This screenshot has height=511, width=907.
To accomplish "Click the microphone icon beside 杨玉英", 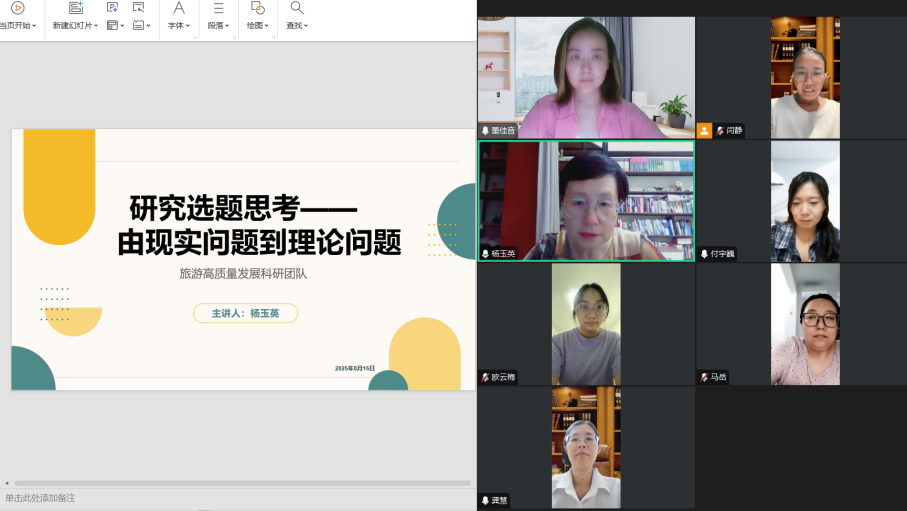I will click(x=485, y=254).
